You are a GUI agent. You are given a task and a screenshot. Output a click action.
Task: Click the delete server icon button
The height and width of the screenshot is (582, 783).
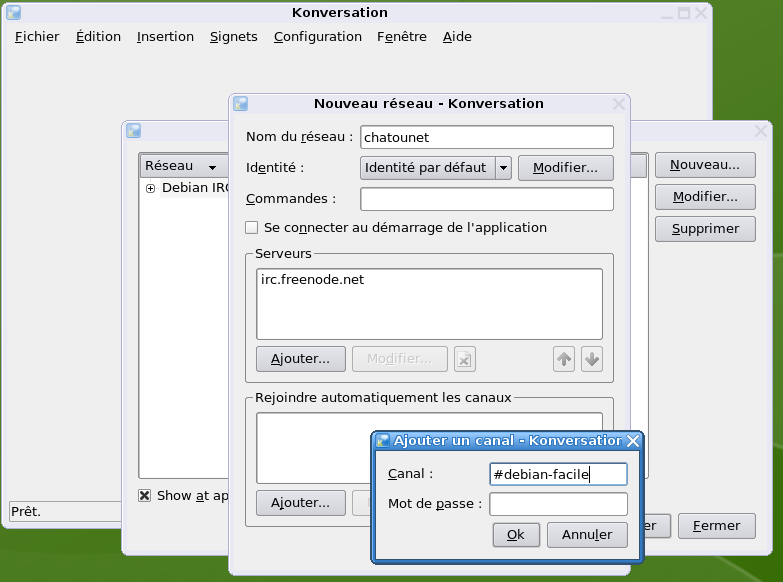coord(464,359)
